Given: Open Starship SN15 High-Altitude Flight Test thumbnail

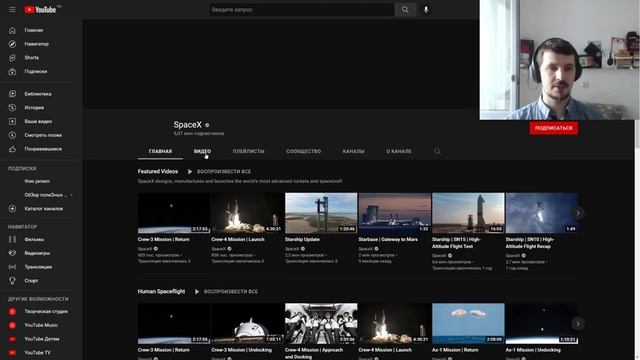Looking at the screenshot, I should click(468, 213).
